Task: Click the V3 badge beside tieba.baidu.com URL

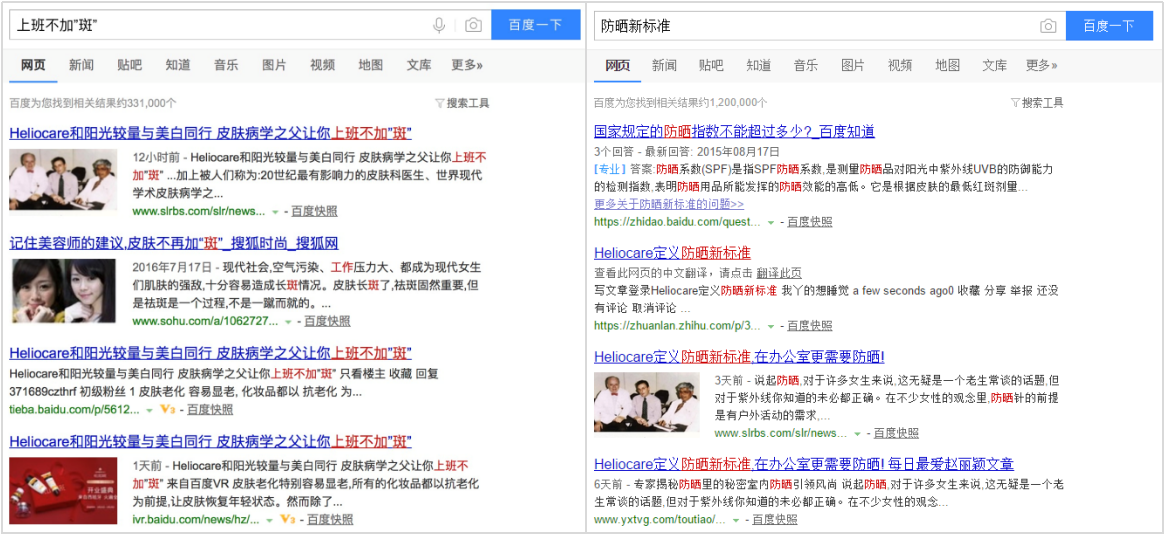Action: 167,410
